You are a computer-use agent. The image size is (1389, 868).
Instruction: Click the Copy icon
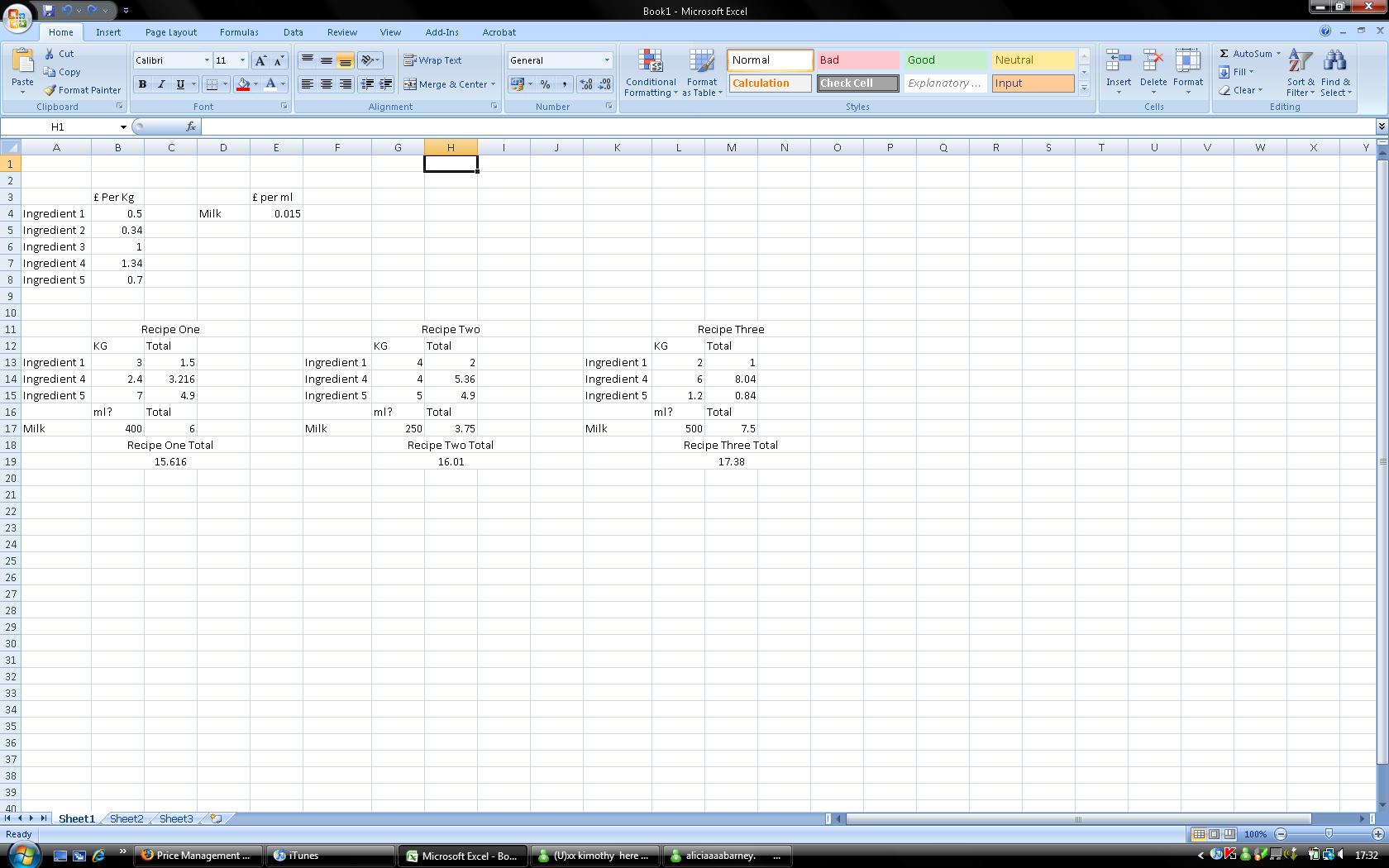coord(50,72)
